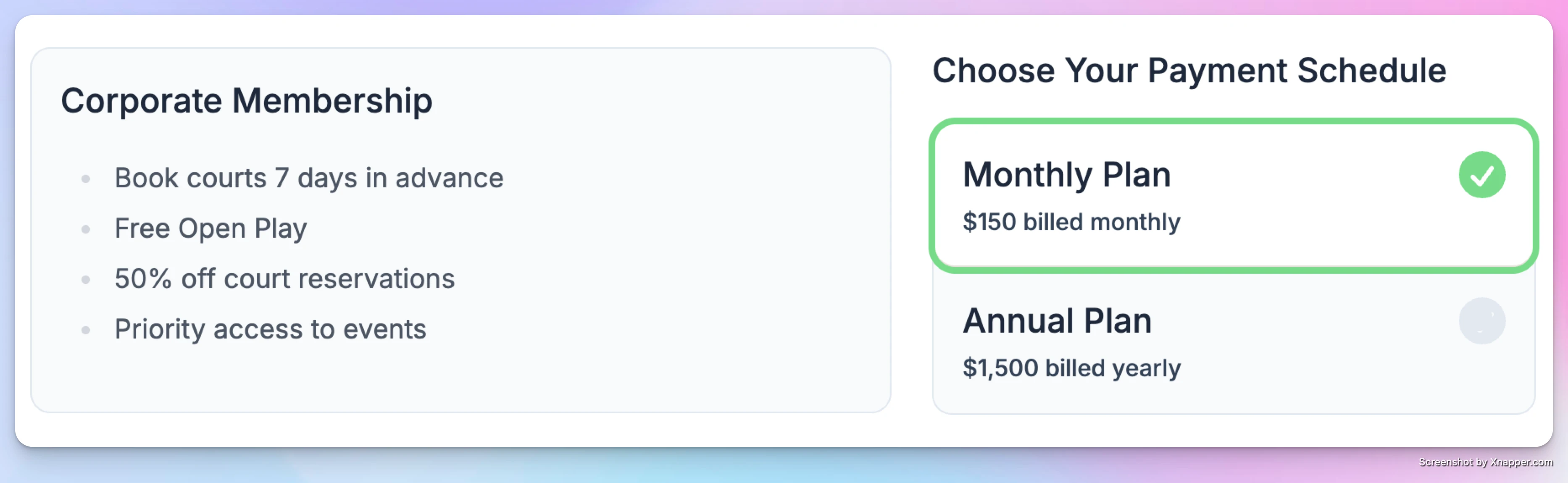Click "50% off court reservations" item
Viewport: 1568px width, 483px height.
point(284,279)
